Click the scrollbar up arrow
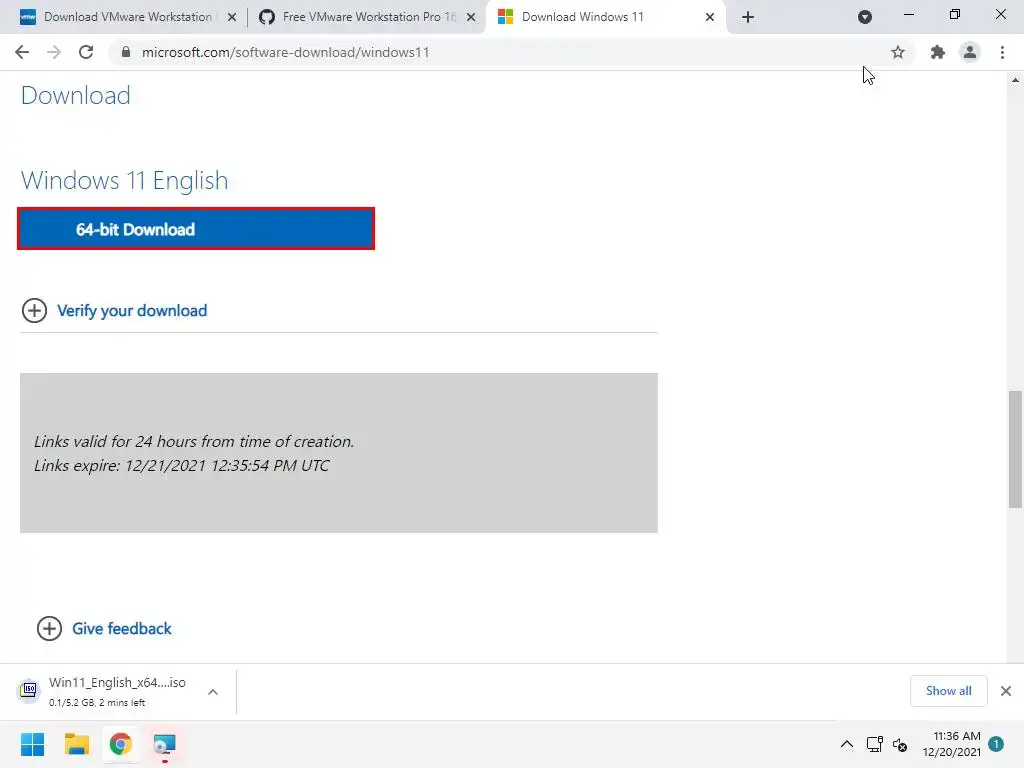This screenshot has width=1024, height=768. (x=1015, y=80)
